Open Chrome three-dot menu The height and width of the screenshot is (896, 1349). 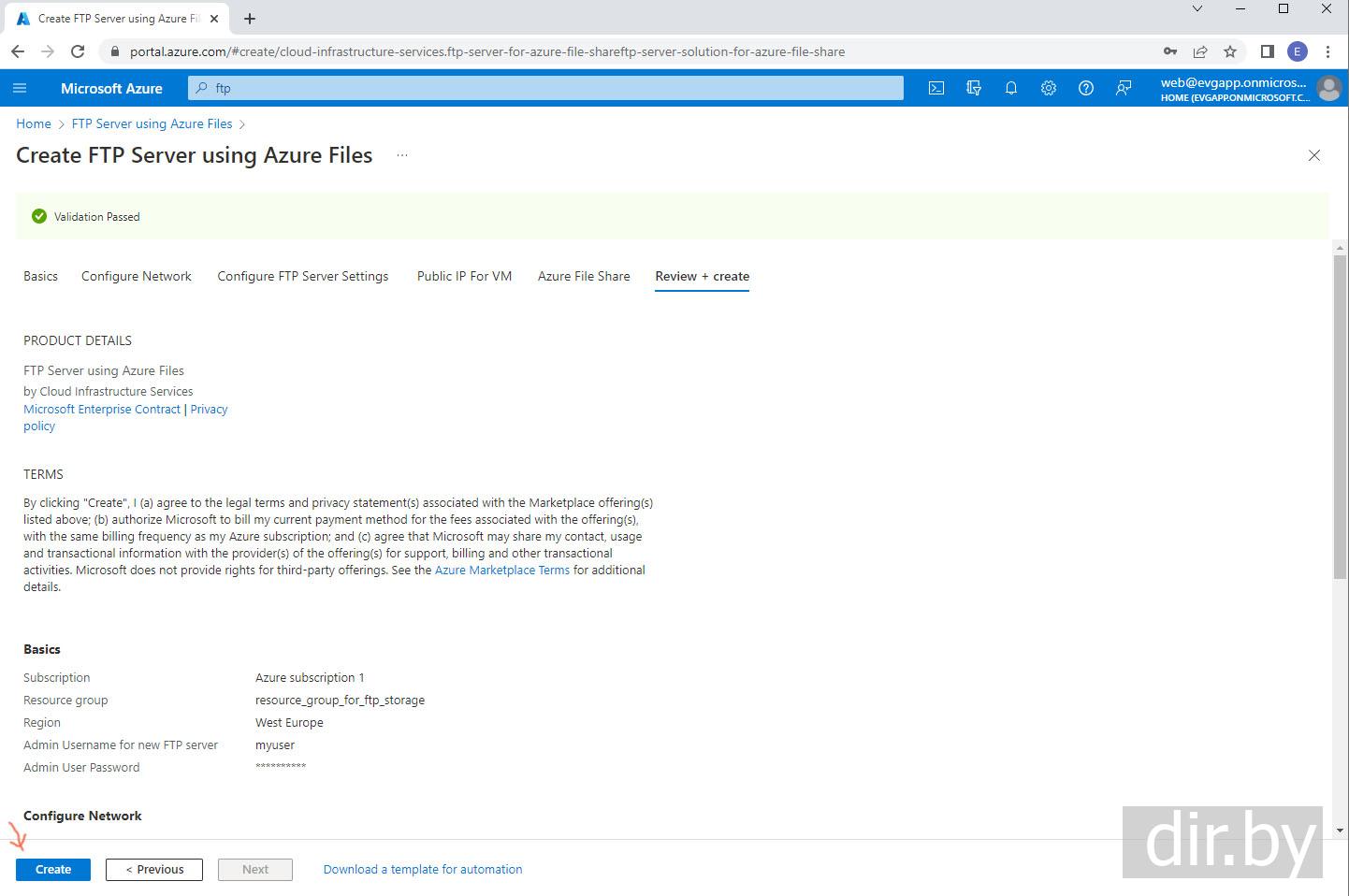(x=1327, y=51)
